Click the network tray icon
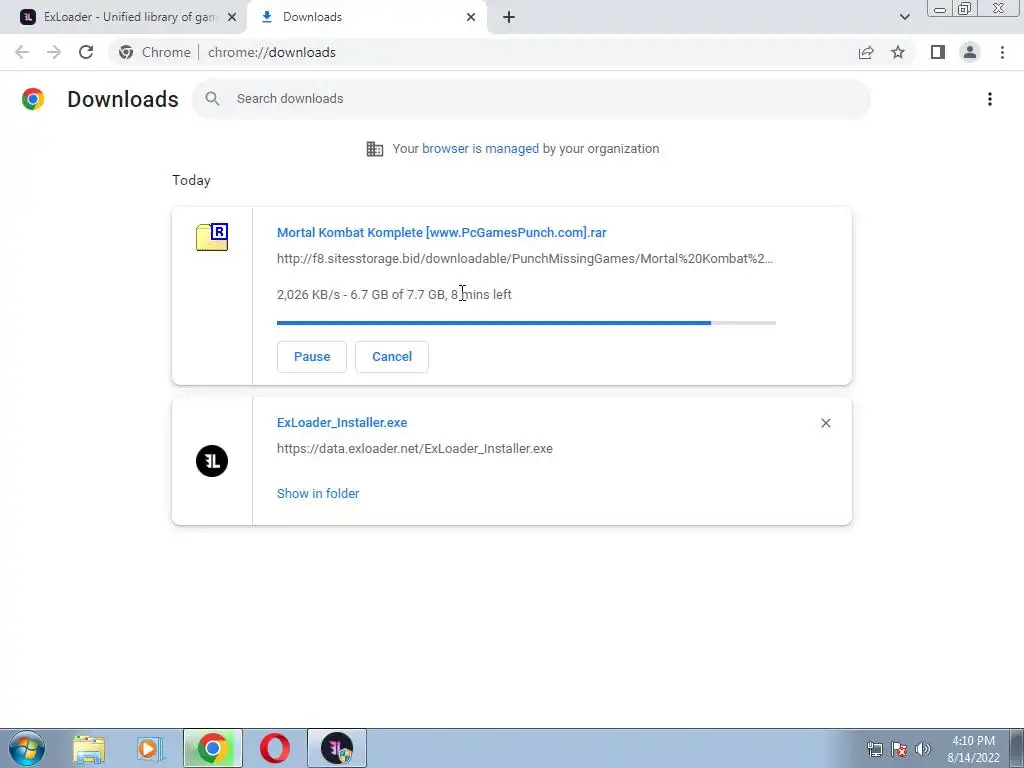 click(x=874, y=749)
